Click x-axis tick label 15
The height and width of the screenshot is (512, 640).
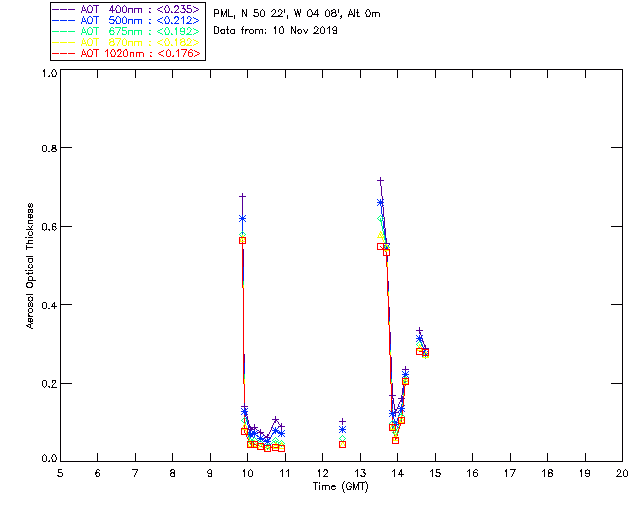coord(435,473)
